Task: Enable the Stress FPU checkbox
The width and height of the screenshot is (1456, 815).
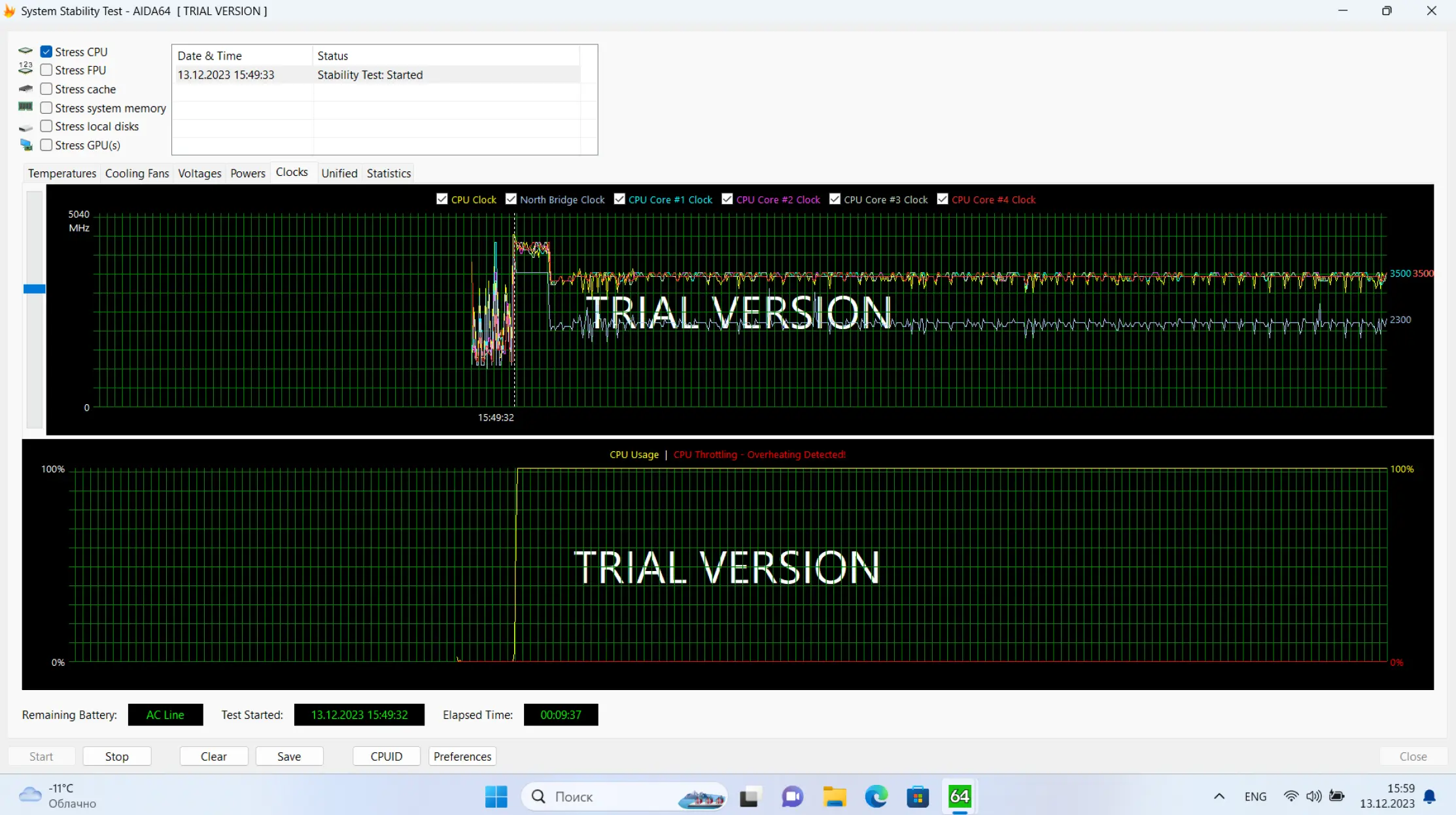Action: pos(46,70)
